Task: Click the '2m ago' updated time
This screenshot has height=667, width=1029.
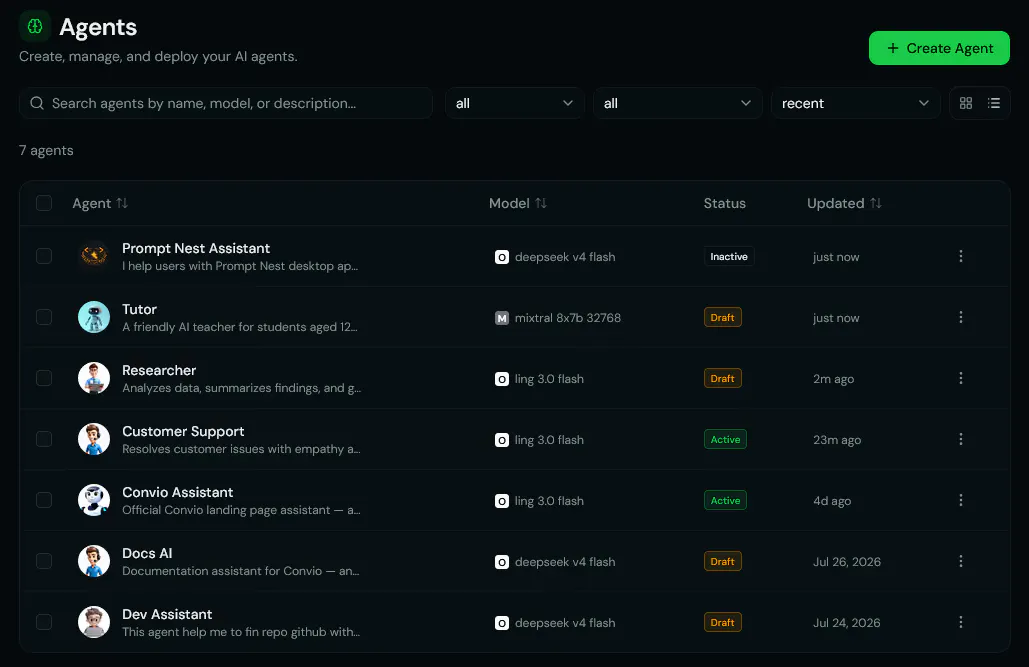Action: click(833, 379)
